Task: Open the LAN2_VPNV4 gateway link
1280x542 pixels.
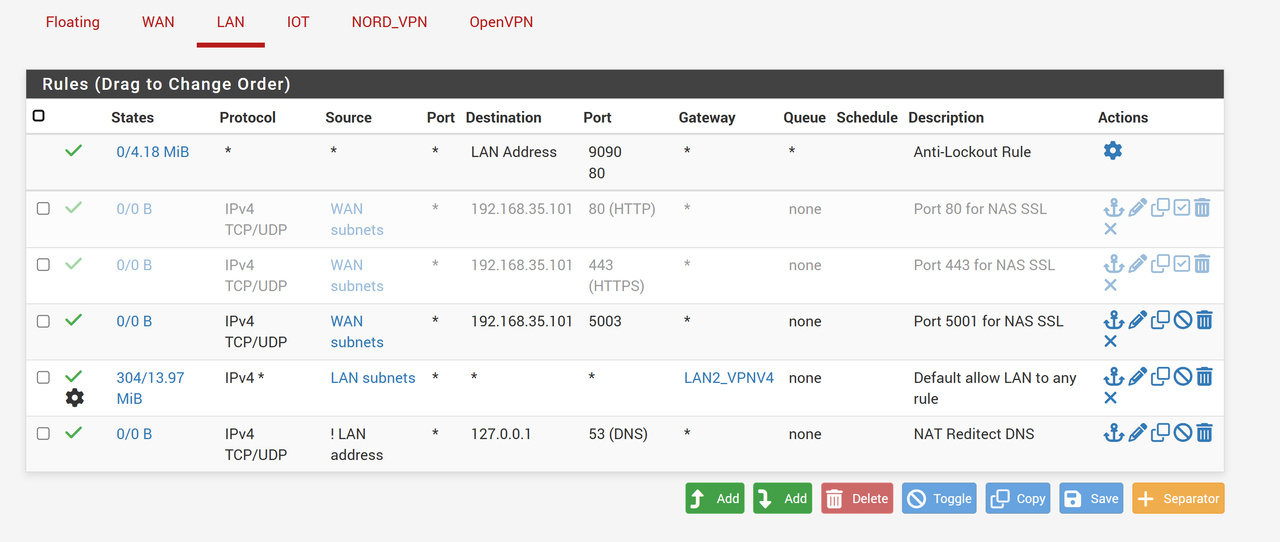Action: (729, 378)
